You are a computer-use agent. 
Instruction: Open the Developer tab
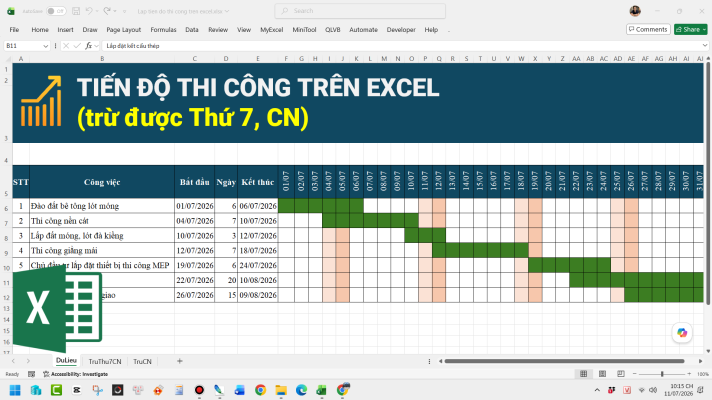pos(401,30)
